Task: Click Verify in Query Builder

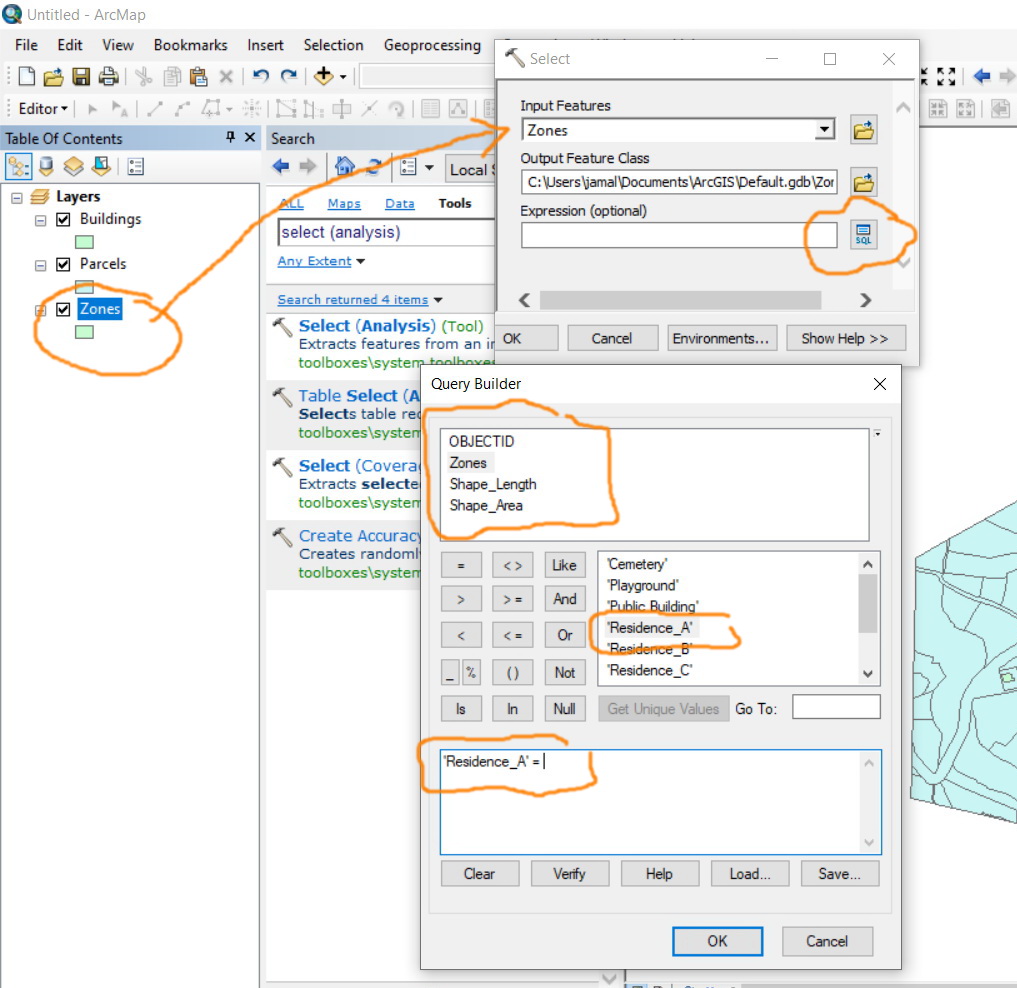Action: [569, 874]
